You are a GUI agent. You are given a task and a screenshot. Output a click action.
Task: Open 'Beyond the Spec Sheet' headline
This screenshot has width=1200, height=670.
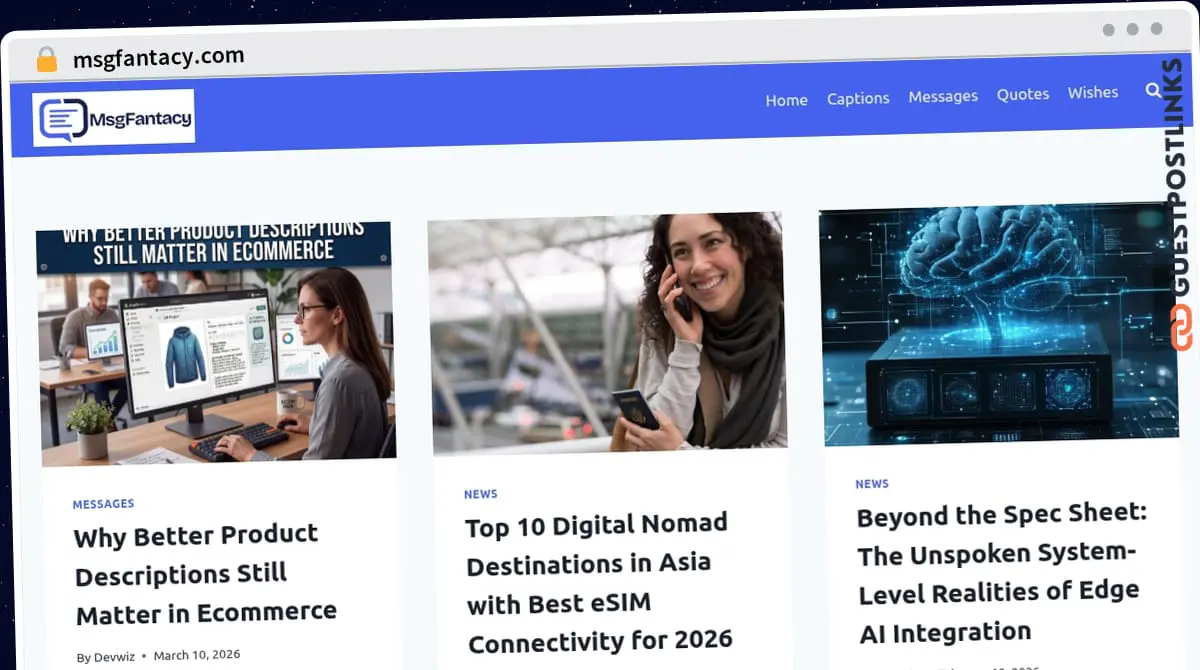click(1002, 574)
